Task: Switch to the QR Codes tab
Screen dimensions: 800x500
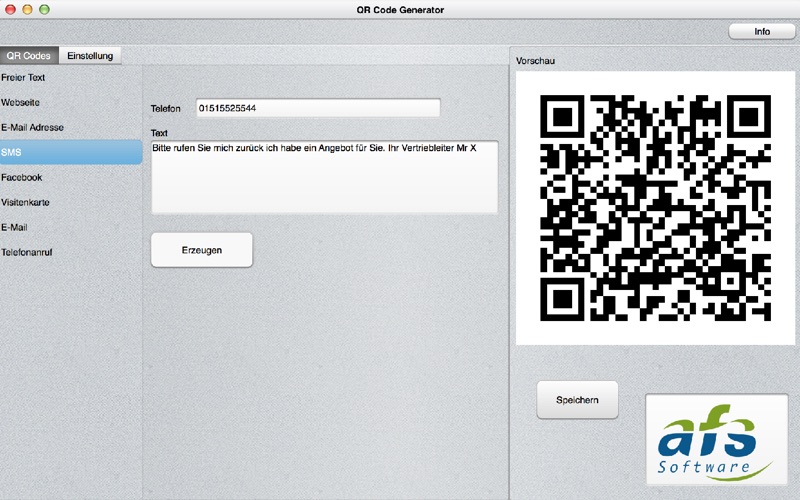Action: [29, 56]
